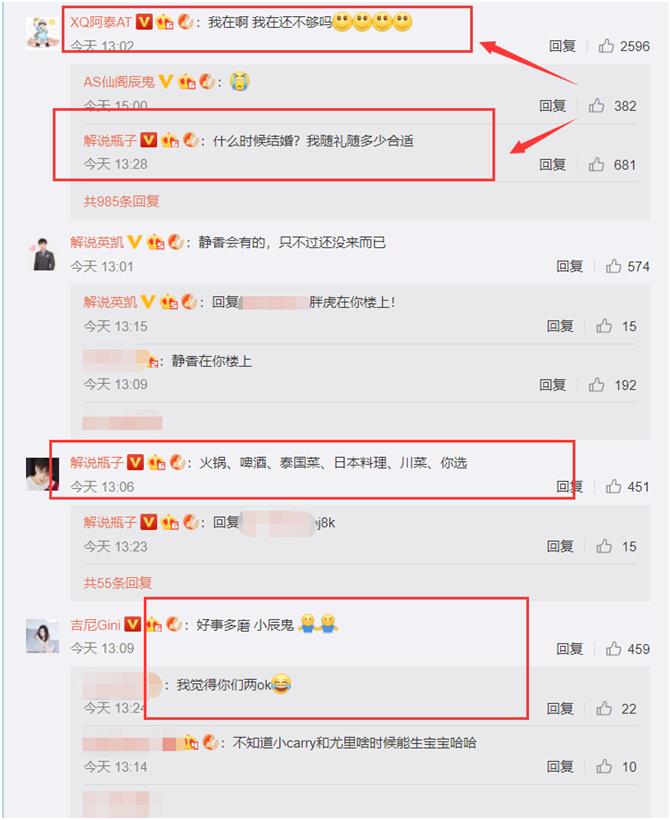Screen dimensions: 671x820
Task: Expand all 55 replies
Action: tap(118, 583)
